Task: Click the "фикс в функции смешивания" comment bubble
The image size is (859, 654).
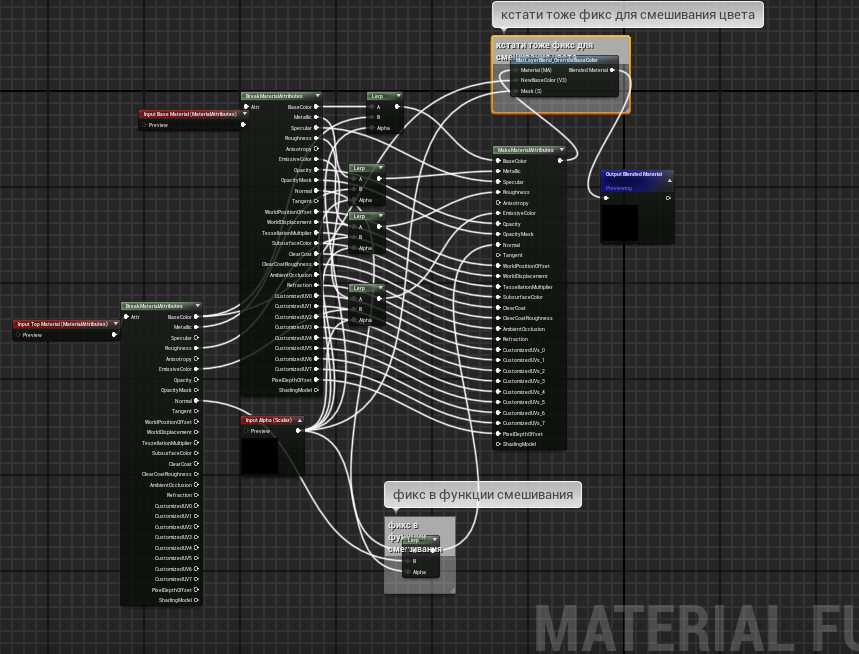Action: point(483,494)
